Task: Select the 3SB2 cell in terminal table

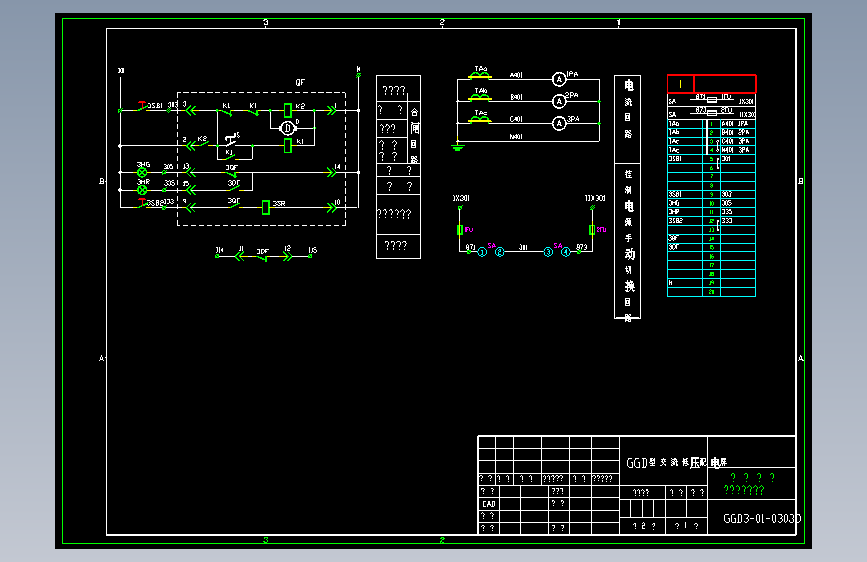Action: click(x=685, y=221)
